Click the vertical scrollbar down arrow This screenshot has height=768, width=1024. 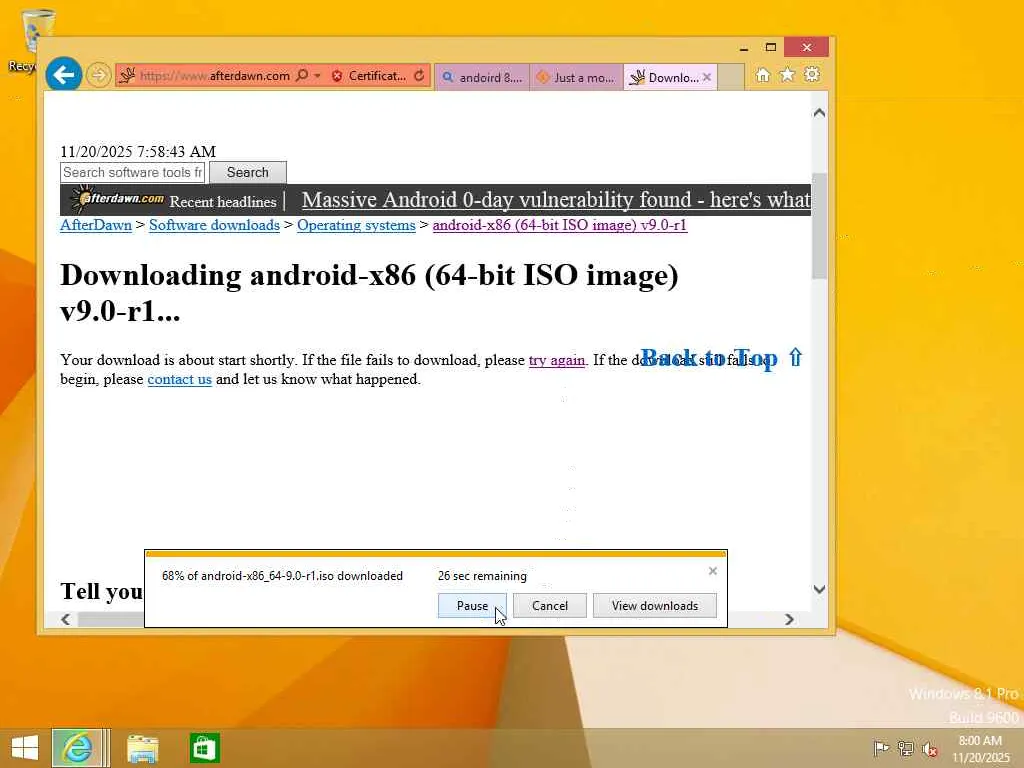[819, 589]
